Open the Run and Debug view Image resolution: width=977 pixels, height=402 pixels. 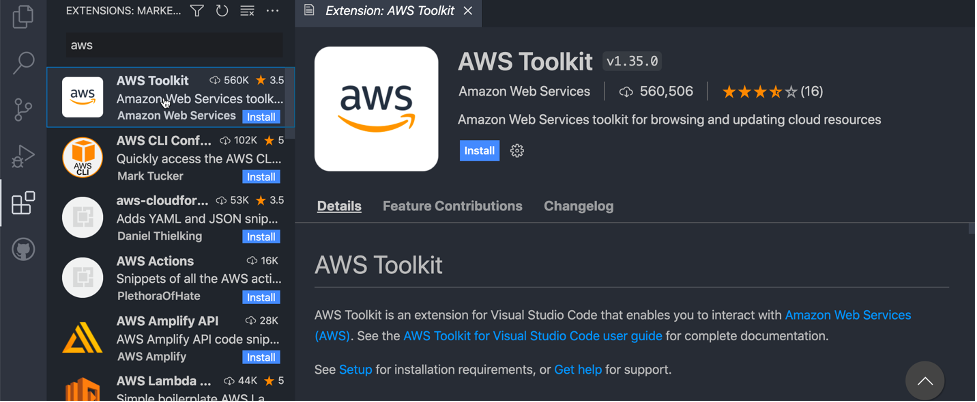tap(22, 156)
